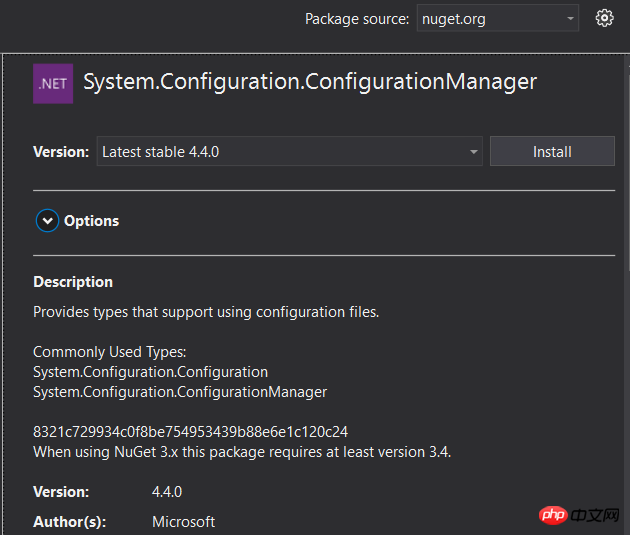The width and height of the screenshot is (630, 535).
Task: Expand Options using the circled chevron
Action: coord(47,221)
